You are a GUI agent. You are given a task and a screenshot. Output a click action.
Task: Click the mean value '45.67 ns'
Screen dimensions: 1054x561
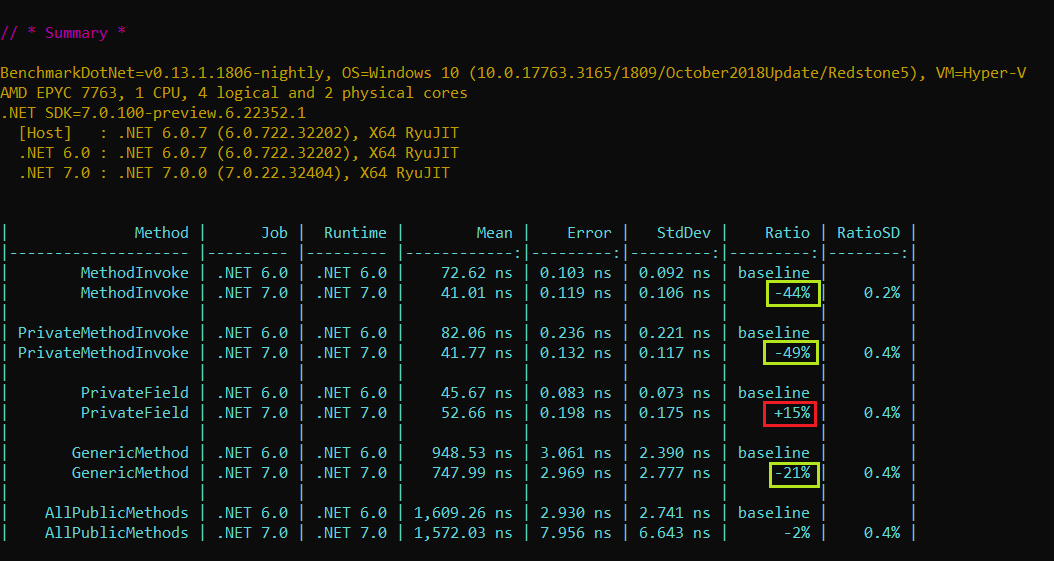pyautogui.click(x=477, y=392)
